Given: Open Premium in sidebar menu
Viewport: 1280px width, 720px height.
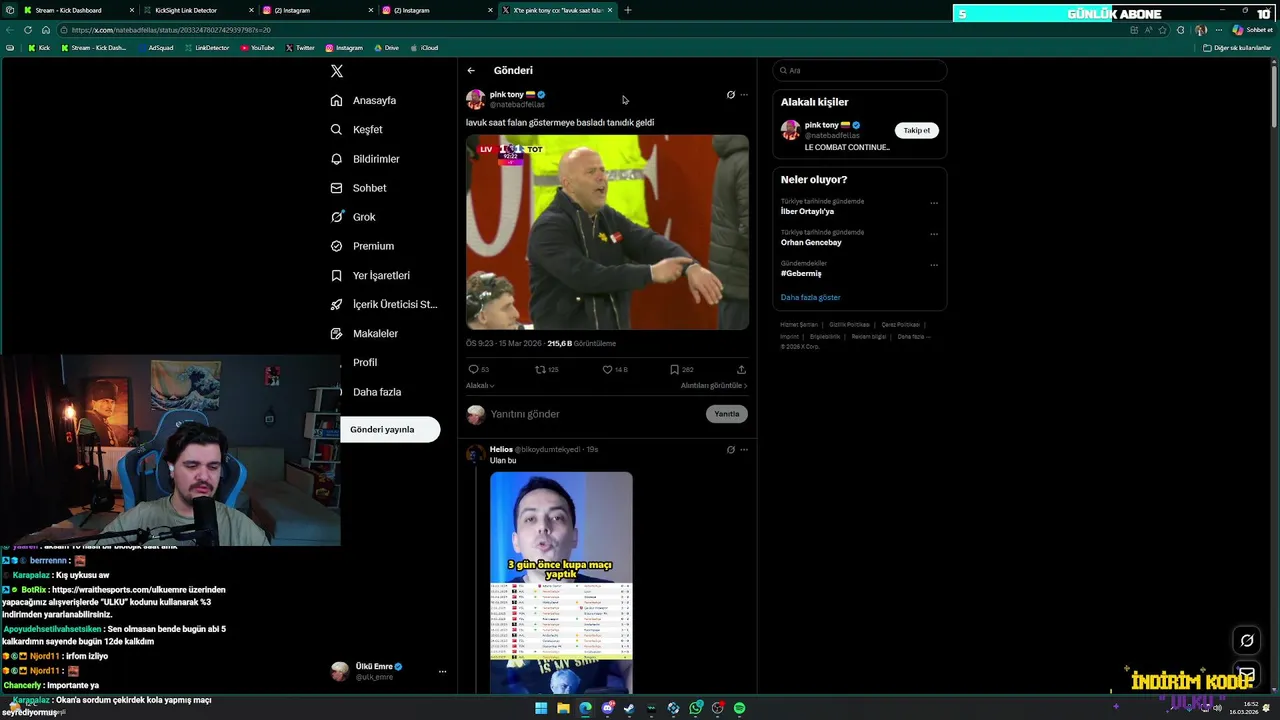Looking at the screenshot, I should [x=362, y=246].
